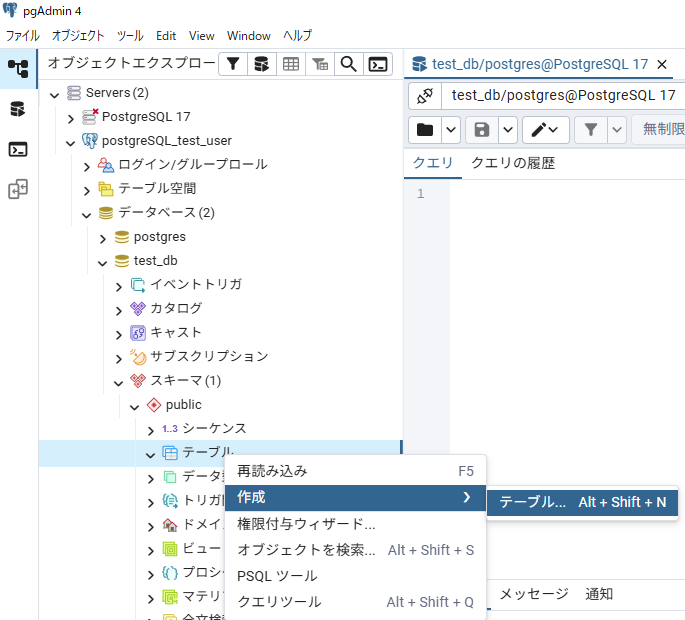Choose クエリツール from context menu

[355, 602]
